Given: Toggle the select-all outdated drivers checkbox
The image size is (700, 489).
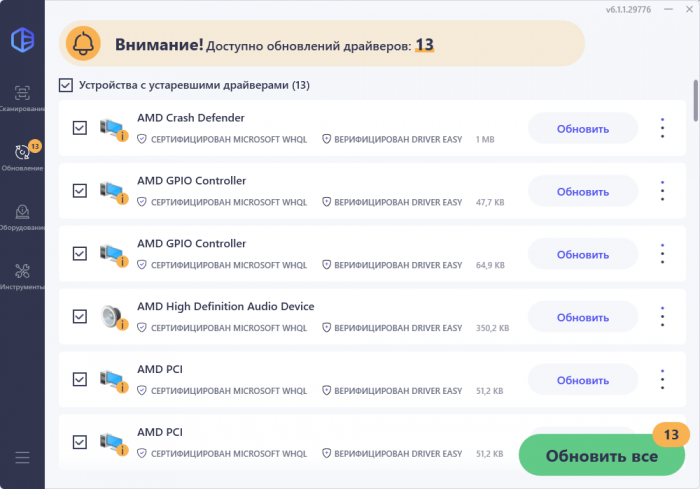Looking at the screenshot, I should click(x=66, y=85).
